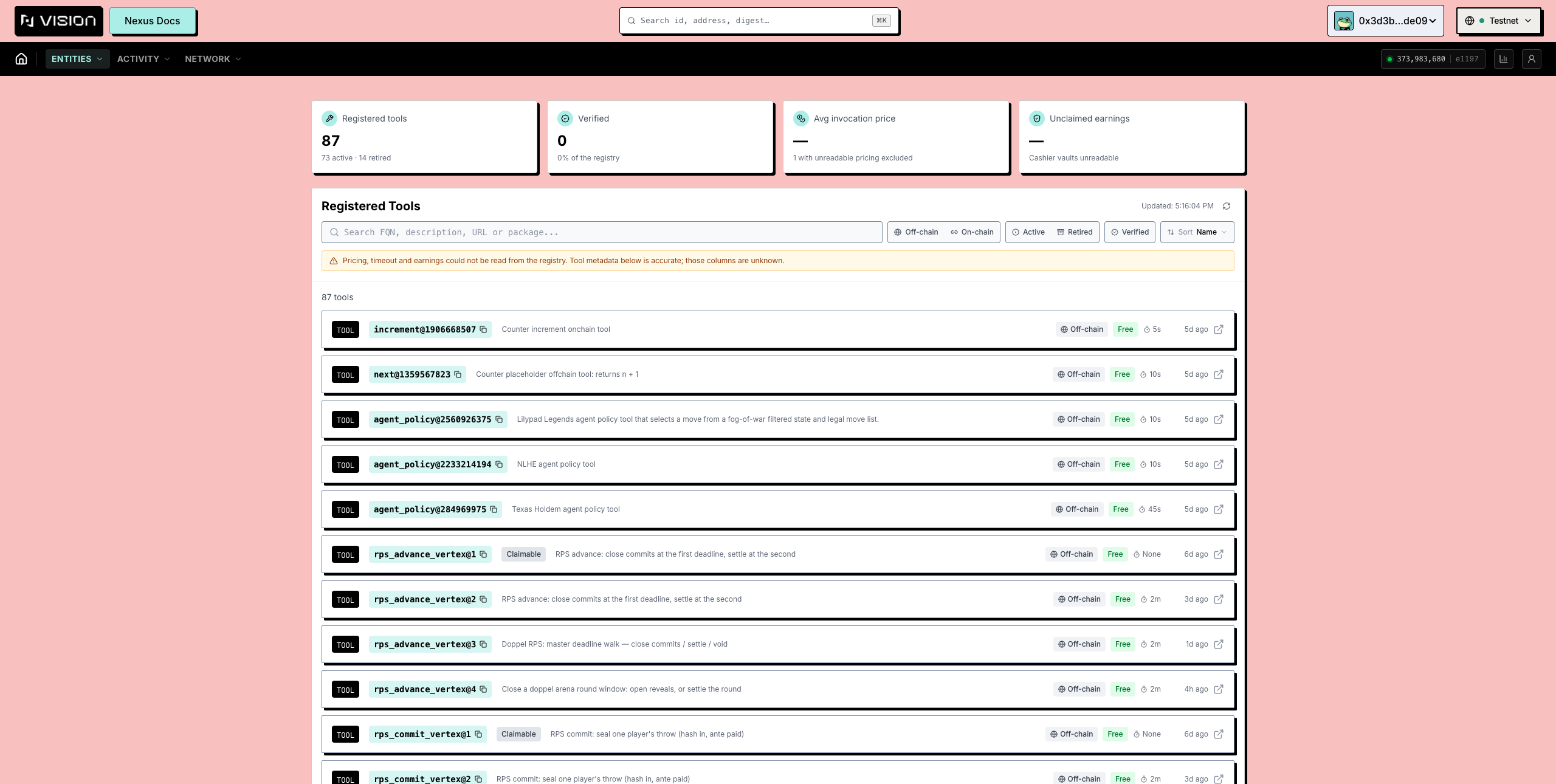Open increment@1906668507 in external view
This screenshot has height=784, width=1556.
tap(1219, 329)
